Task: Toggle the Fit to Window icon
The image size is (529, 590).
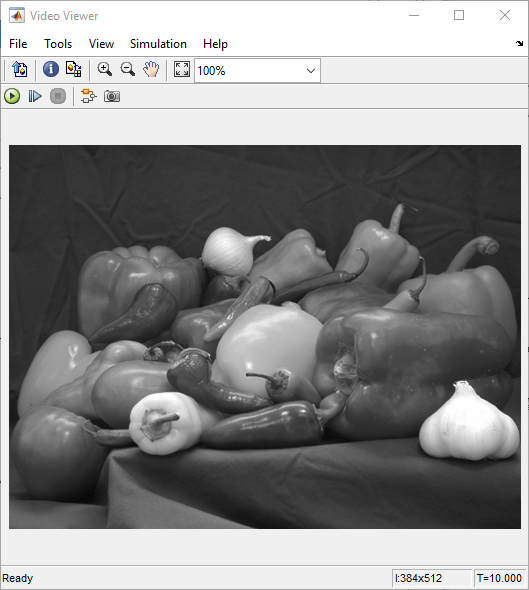Action: [182, 70]
